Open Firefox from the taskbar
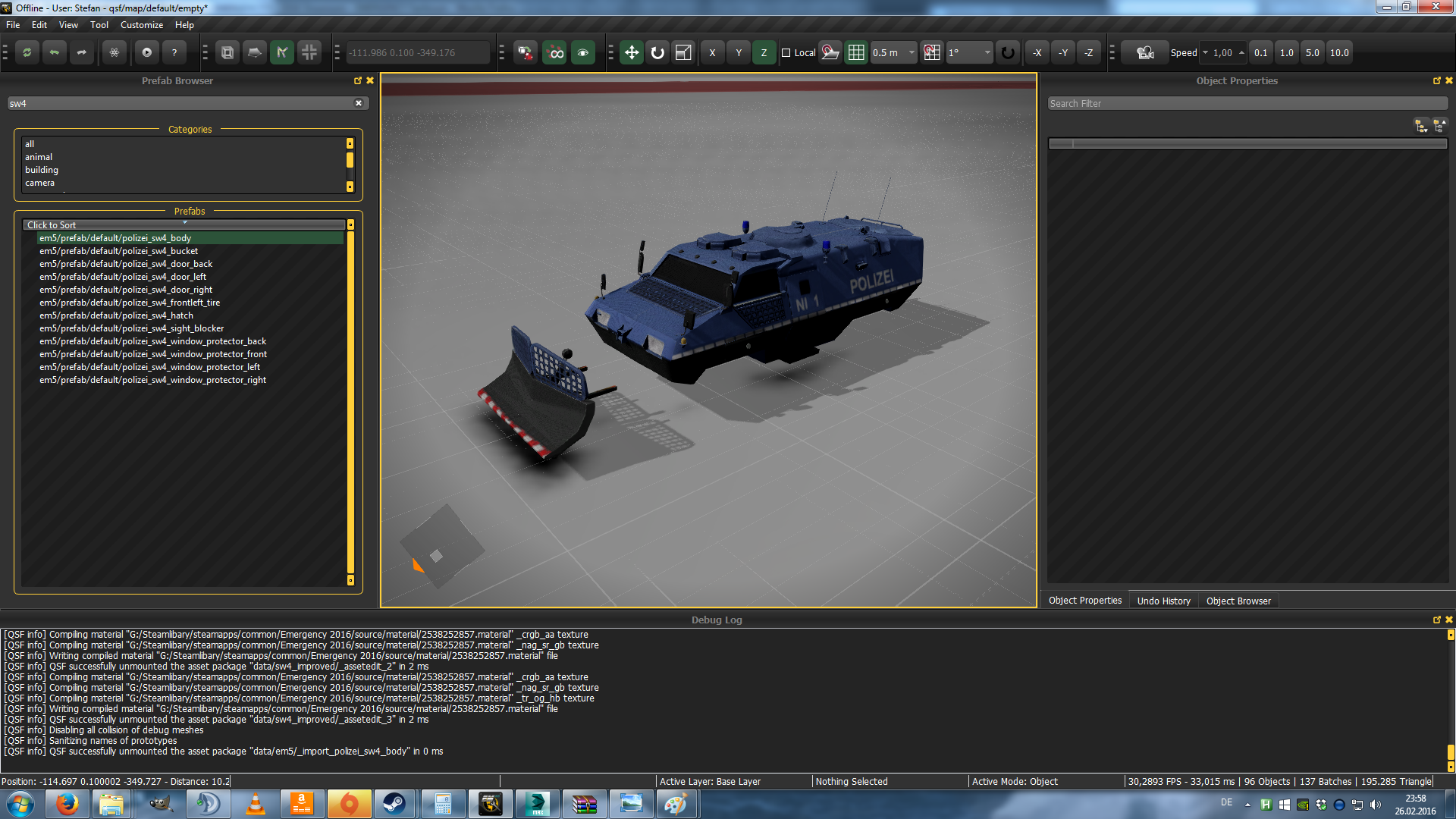The image size is (1456, 819). click(67, 804)
